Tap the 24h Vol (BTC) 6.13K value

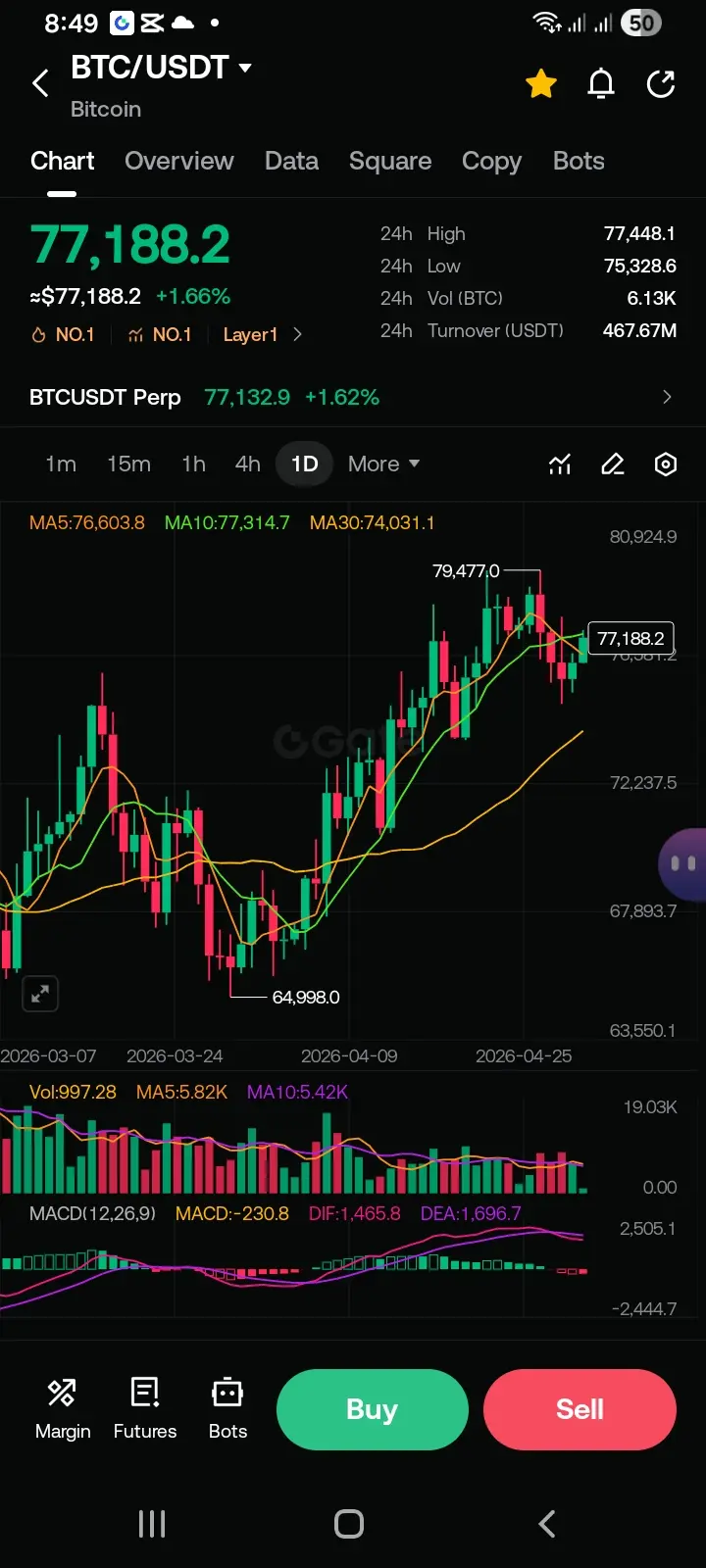coord(652,298)
